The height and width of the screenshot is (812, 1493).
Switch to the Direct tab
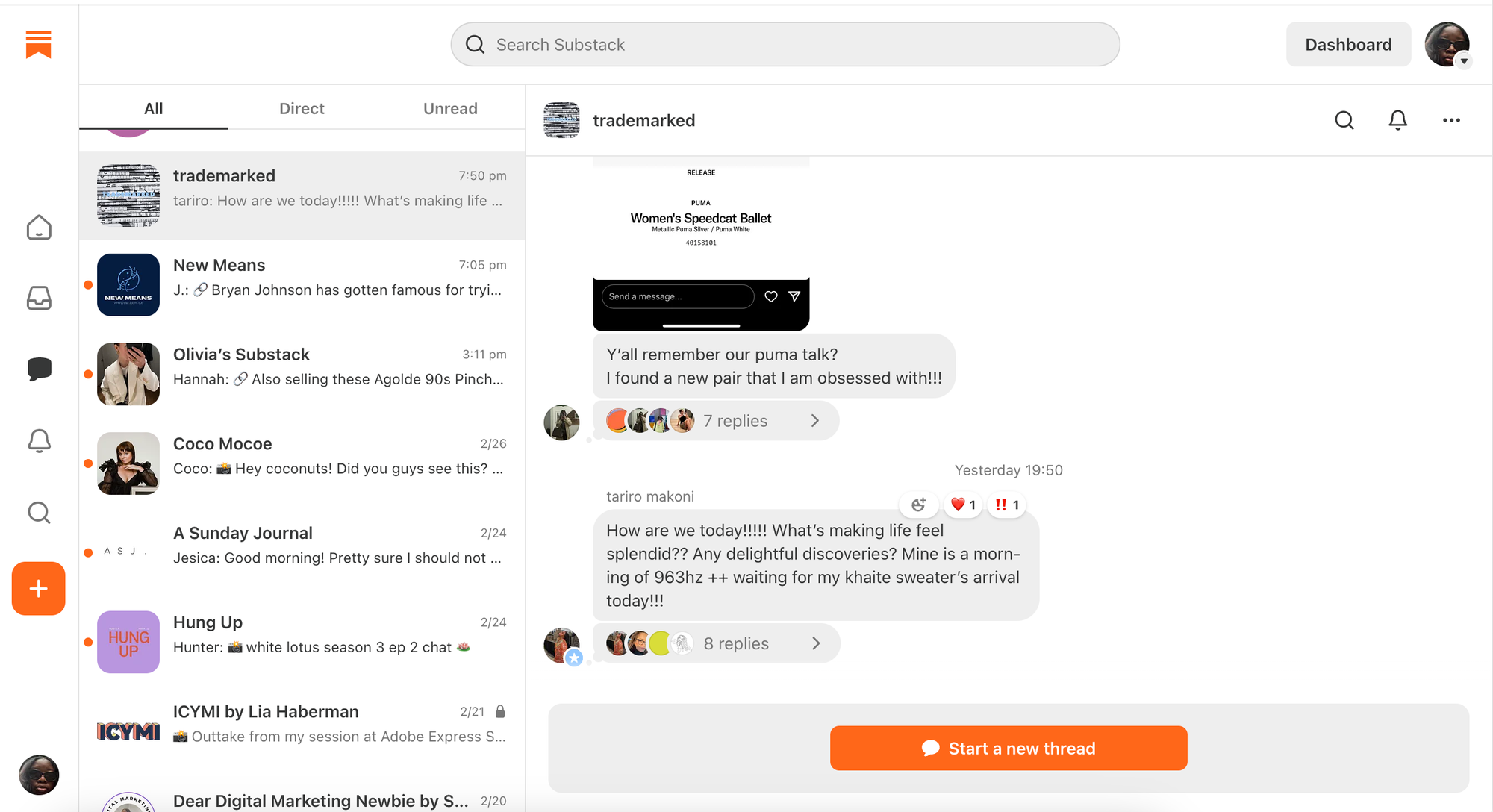(302, 108)
